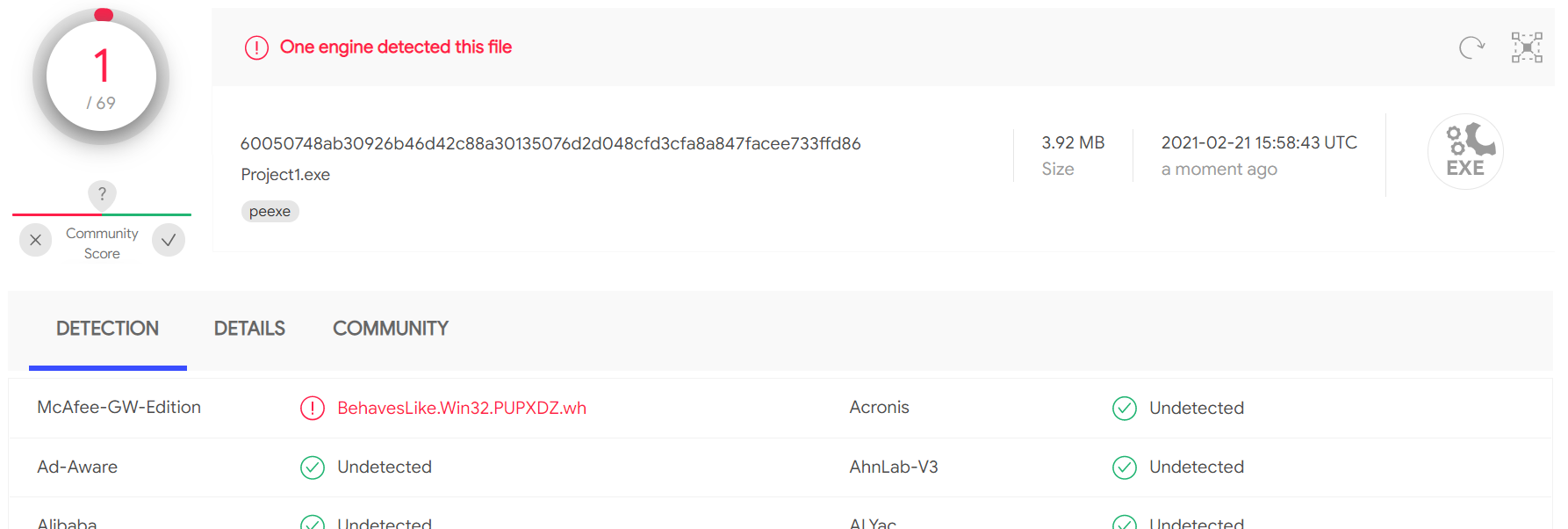Click the 1/69 detection score gauge
The height and width of the screenshot is (529, 1568).
tap(101, 77)
